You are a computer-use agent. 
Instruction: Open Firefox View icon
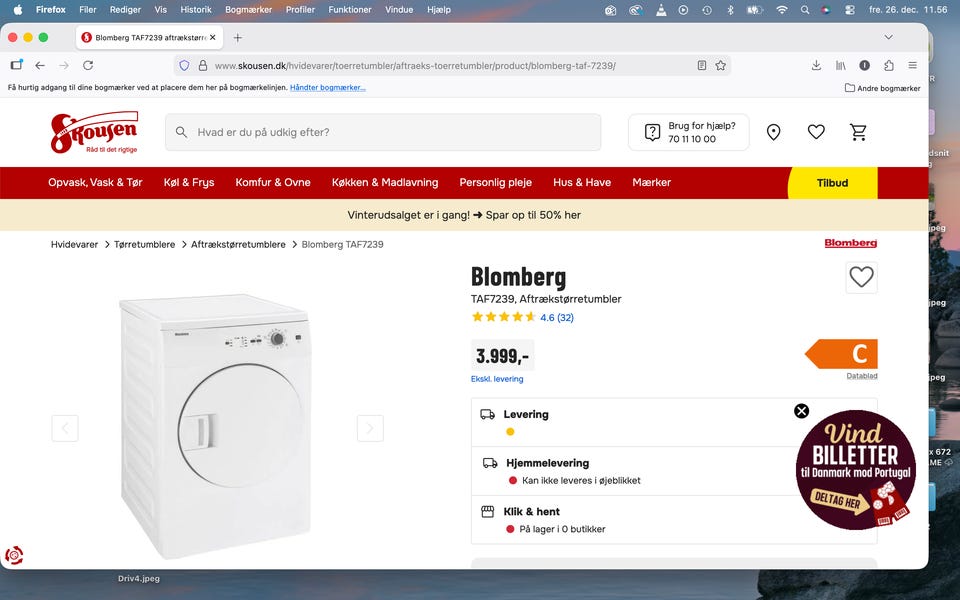click(x=17, y=65)
